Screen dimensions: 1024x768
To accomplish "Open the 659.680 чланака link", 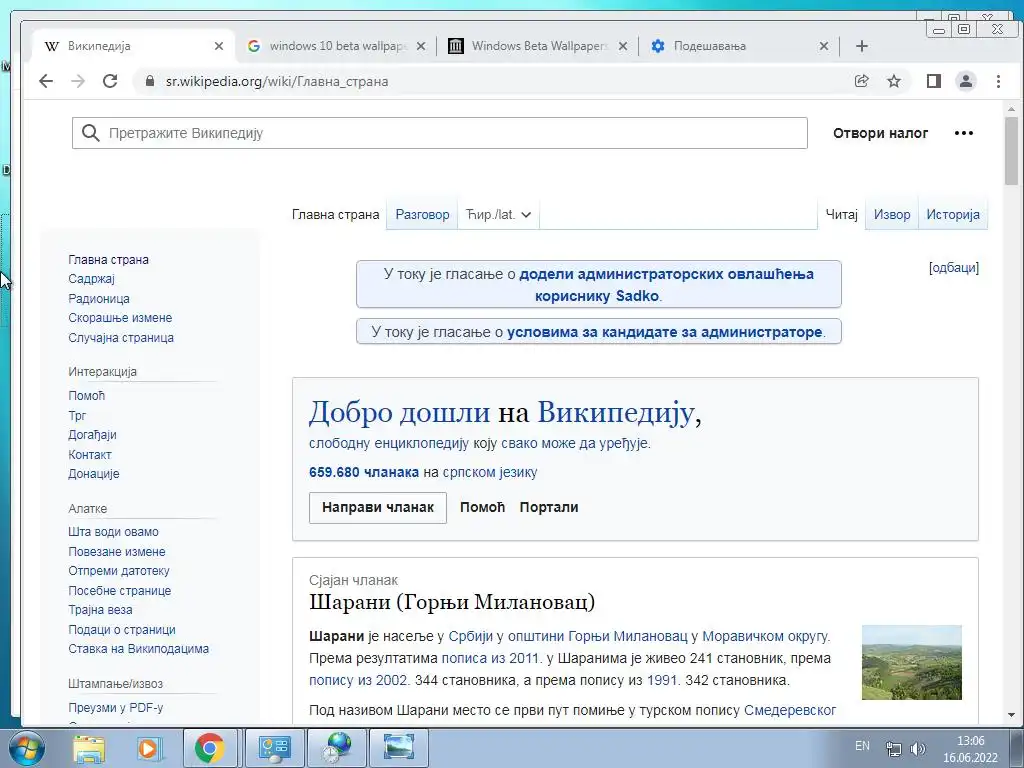I will tap(364, 472).
